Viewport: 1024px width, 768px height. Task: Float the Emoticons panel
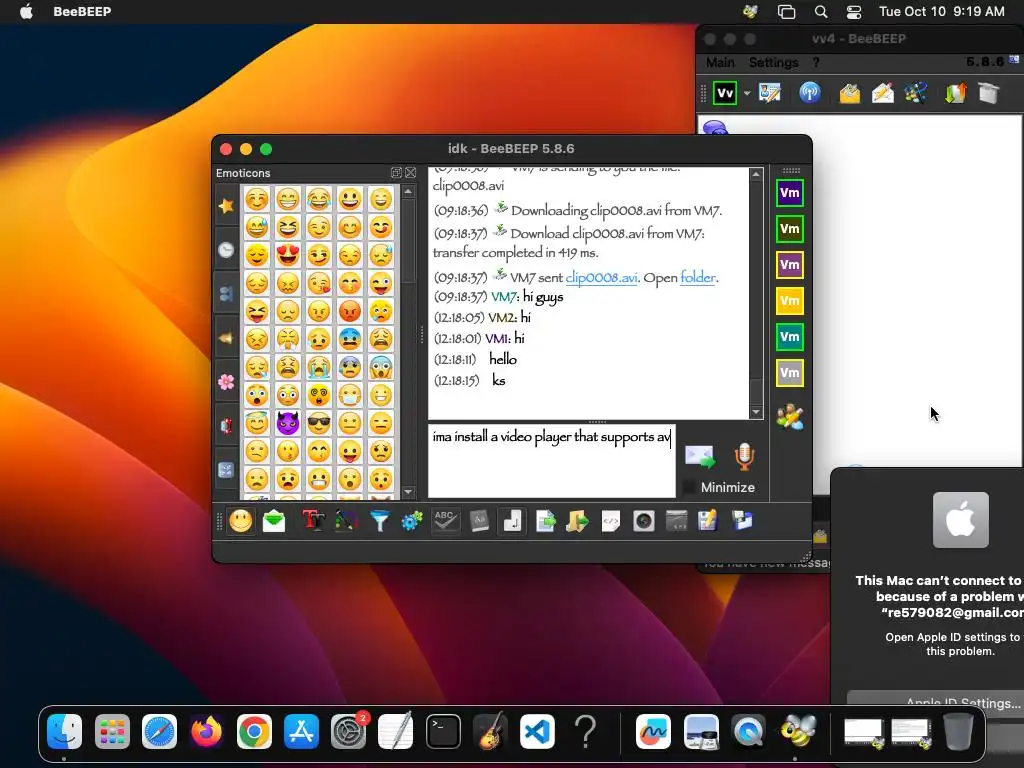396,172
